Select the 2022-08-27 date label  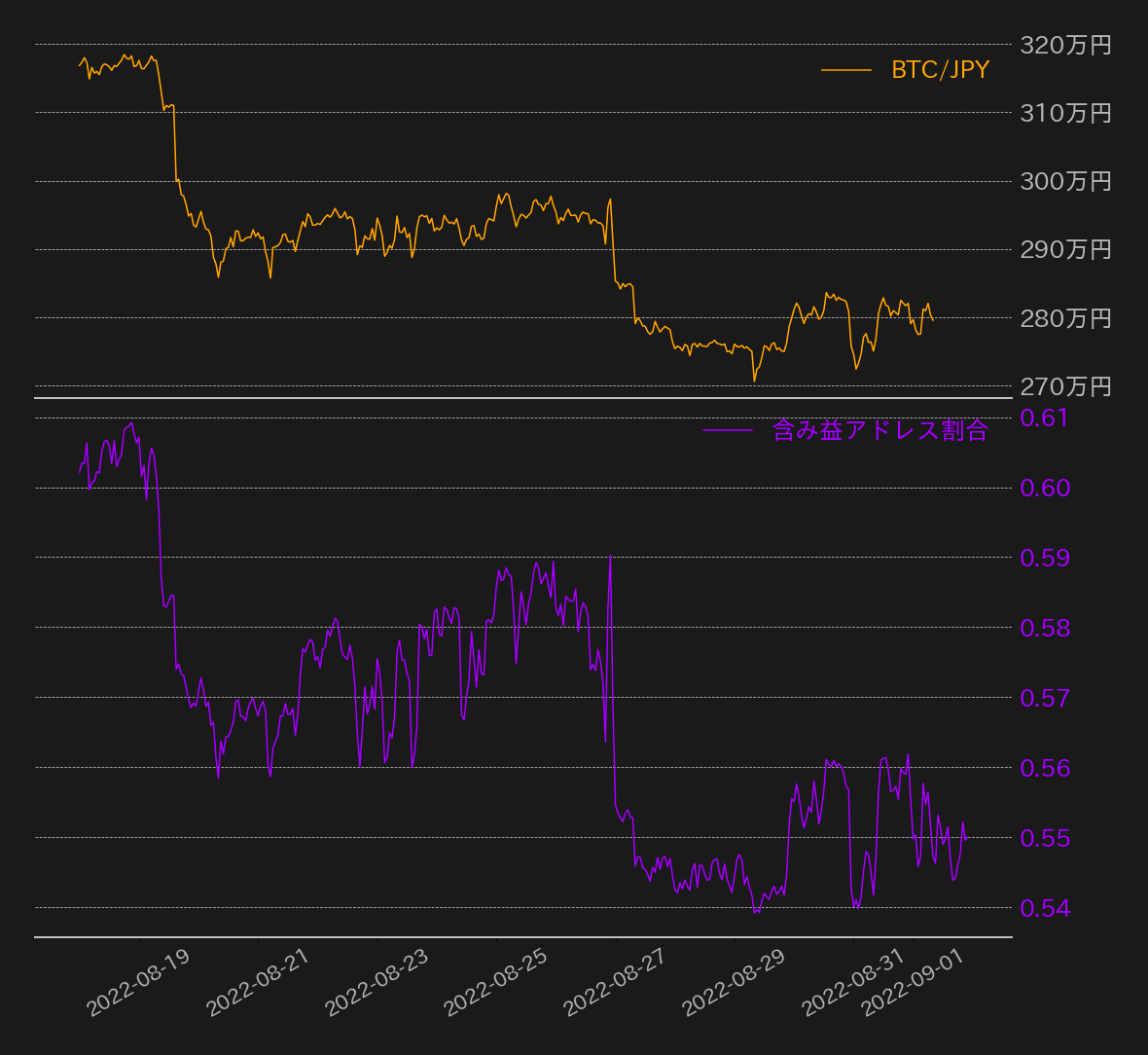click(615, 983)
